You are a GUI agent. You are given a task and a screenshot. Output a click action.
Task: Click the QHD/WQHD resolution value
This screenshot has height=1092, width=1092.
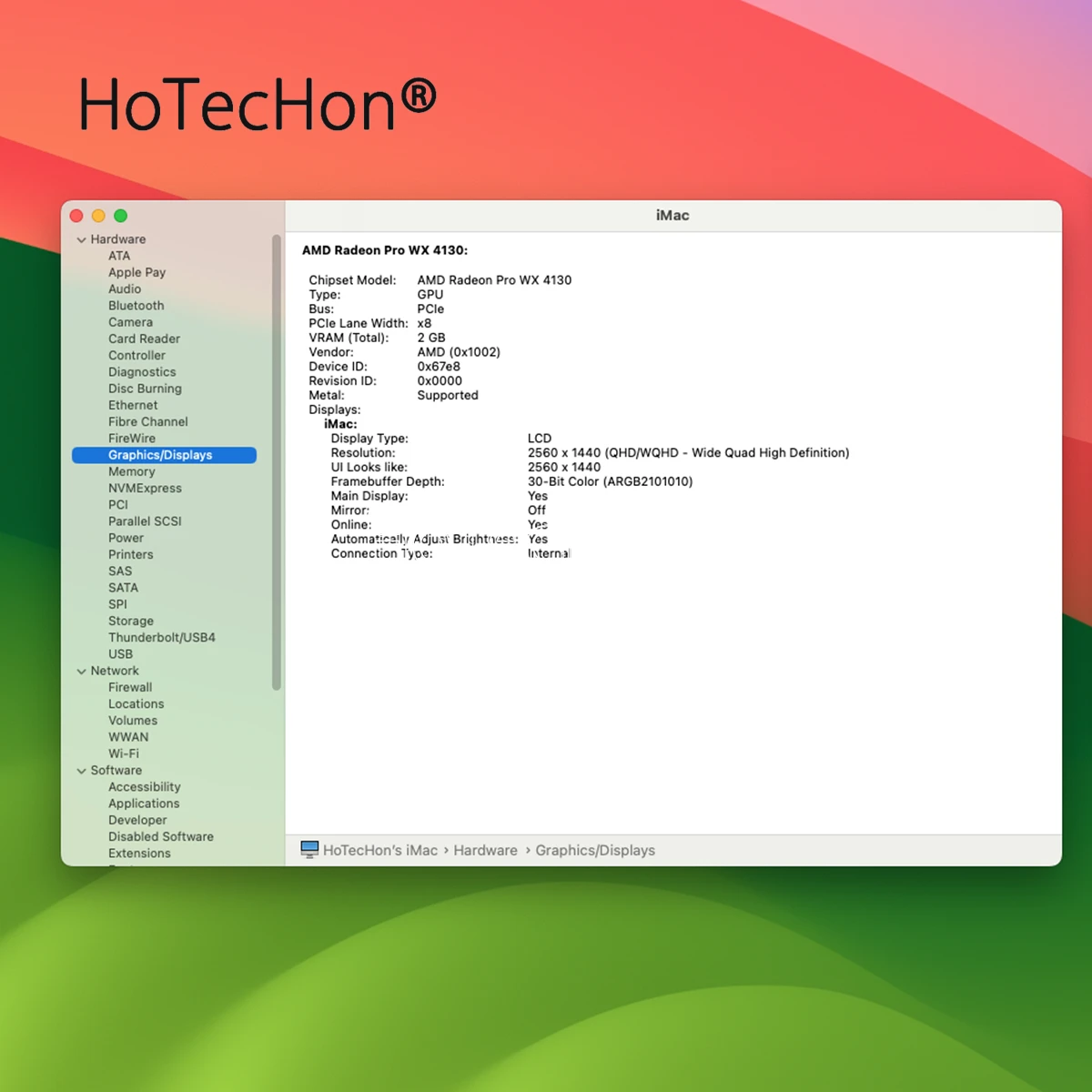(x=688, y=452)
